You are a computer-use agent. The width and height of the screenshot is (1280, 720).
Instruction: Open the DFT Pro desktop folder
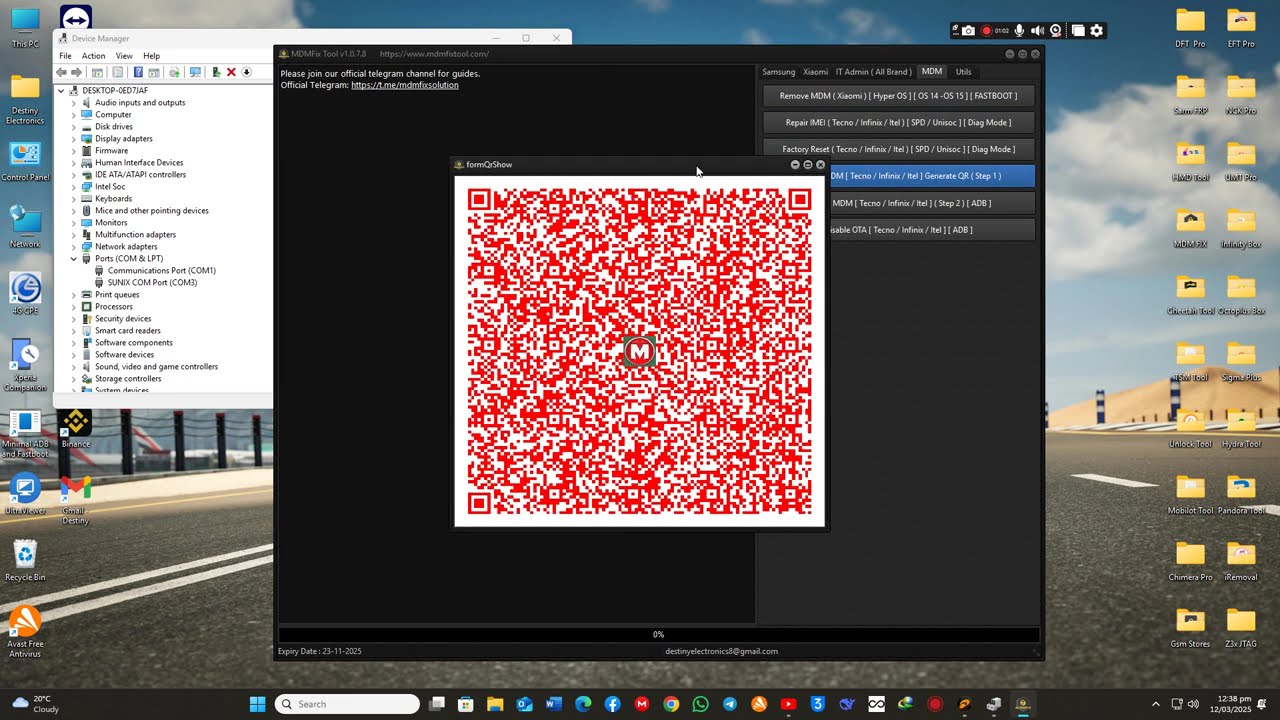pos(1190,27)
